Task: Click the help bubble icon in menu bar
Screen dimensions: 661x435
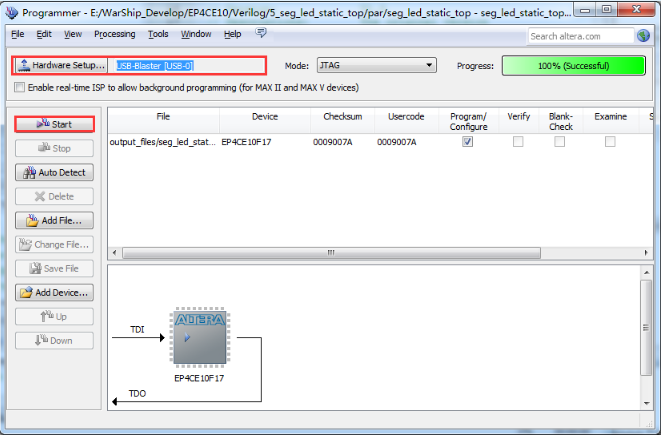Action: pyautogui.click(x=261, y=33)
